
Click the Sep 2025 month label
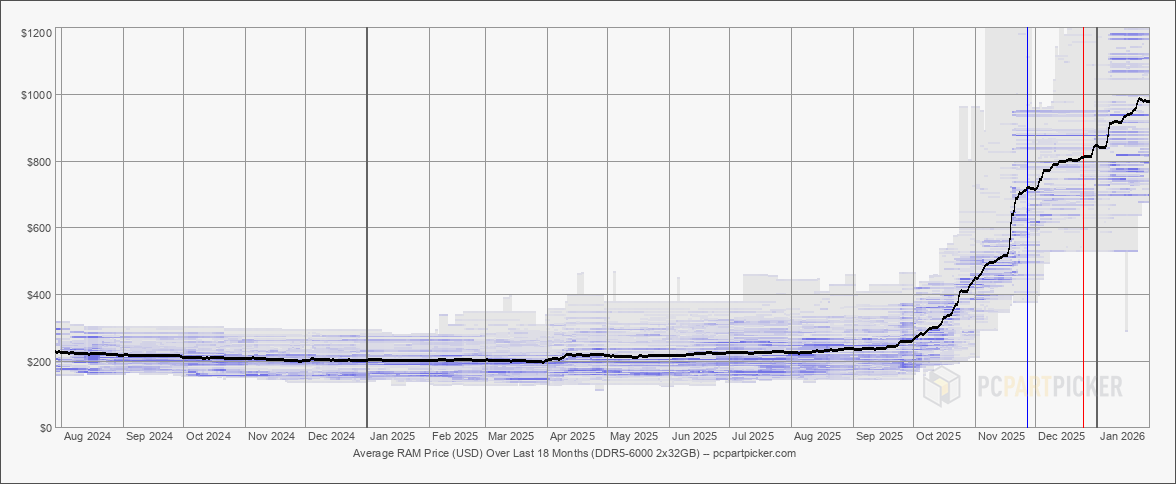coord(878,437)
